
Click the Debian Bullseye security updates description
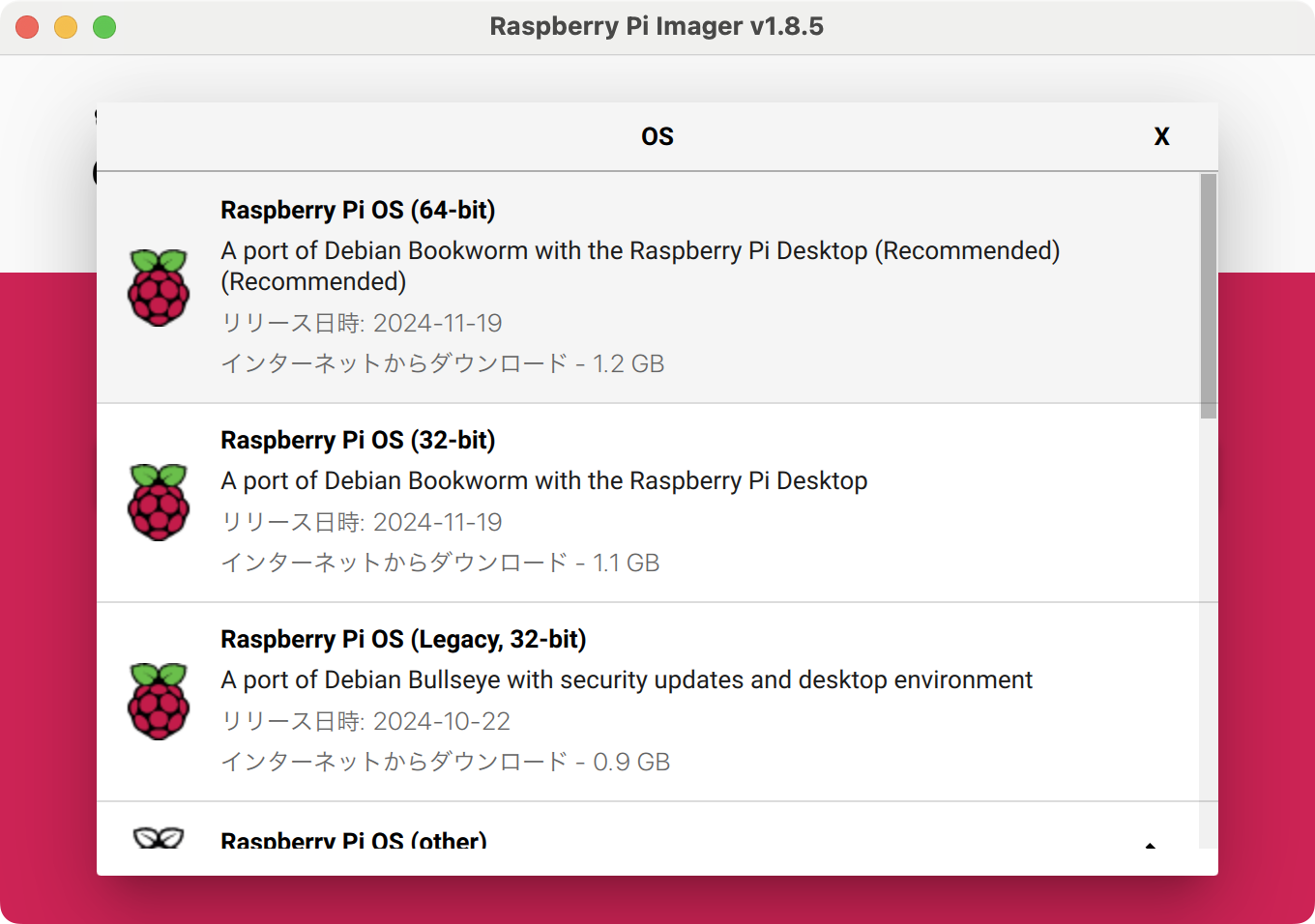point(627,679)
